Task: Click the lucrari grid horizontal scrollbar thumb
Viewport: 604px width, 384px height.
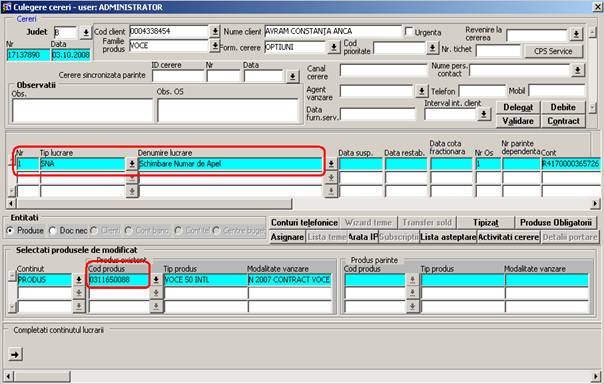Action: (x=154, y=203)
